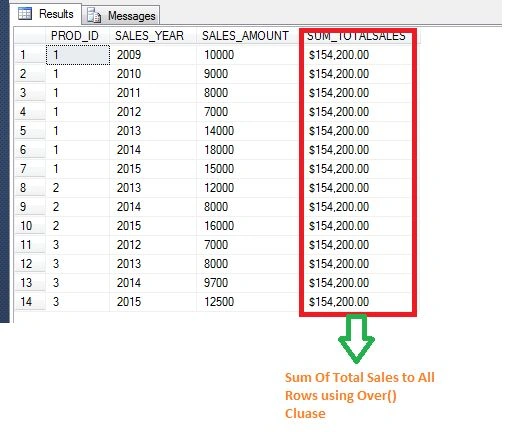Image resolution: width=519 pixels, height=432 pixels.
Task: Select row header number 2
Action: tap(30, 74)
